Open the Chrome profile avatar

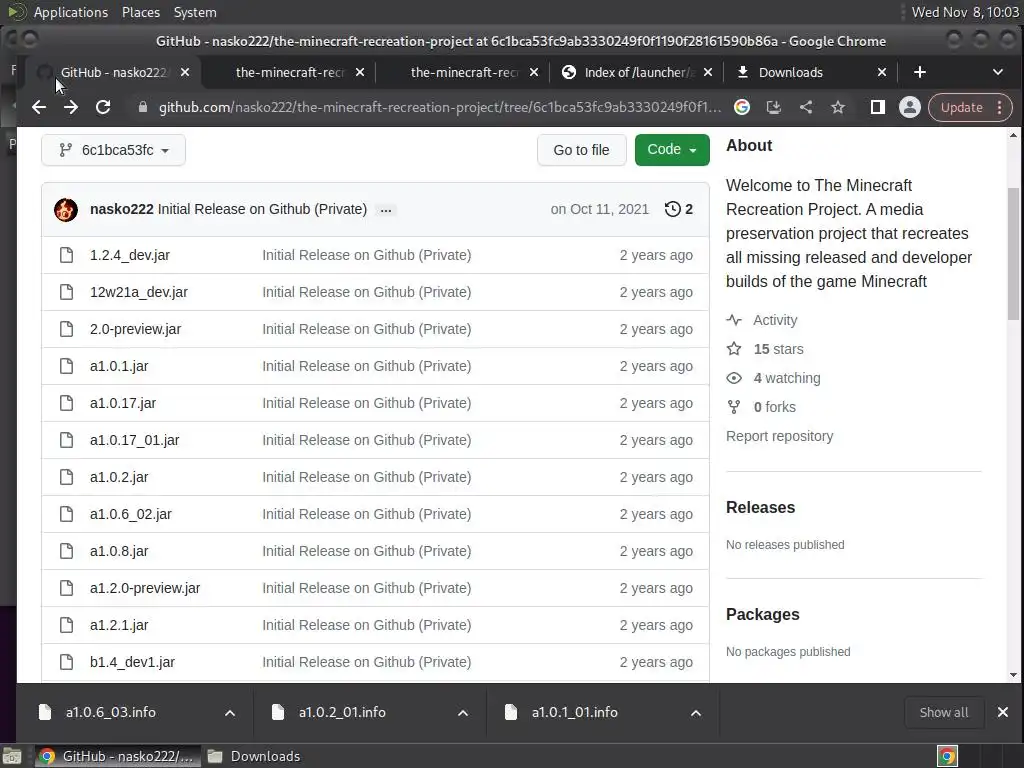pos(909,107)
